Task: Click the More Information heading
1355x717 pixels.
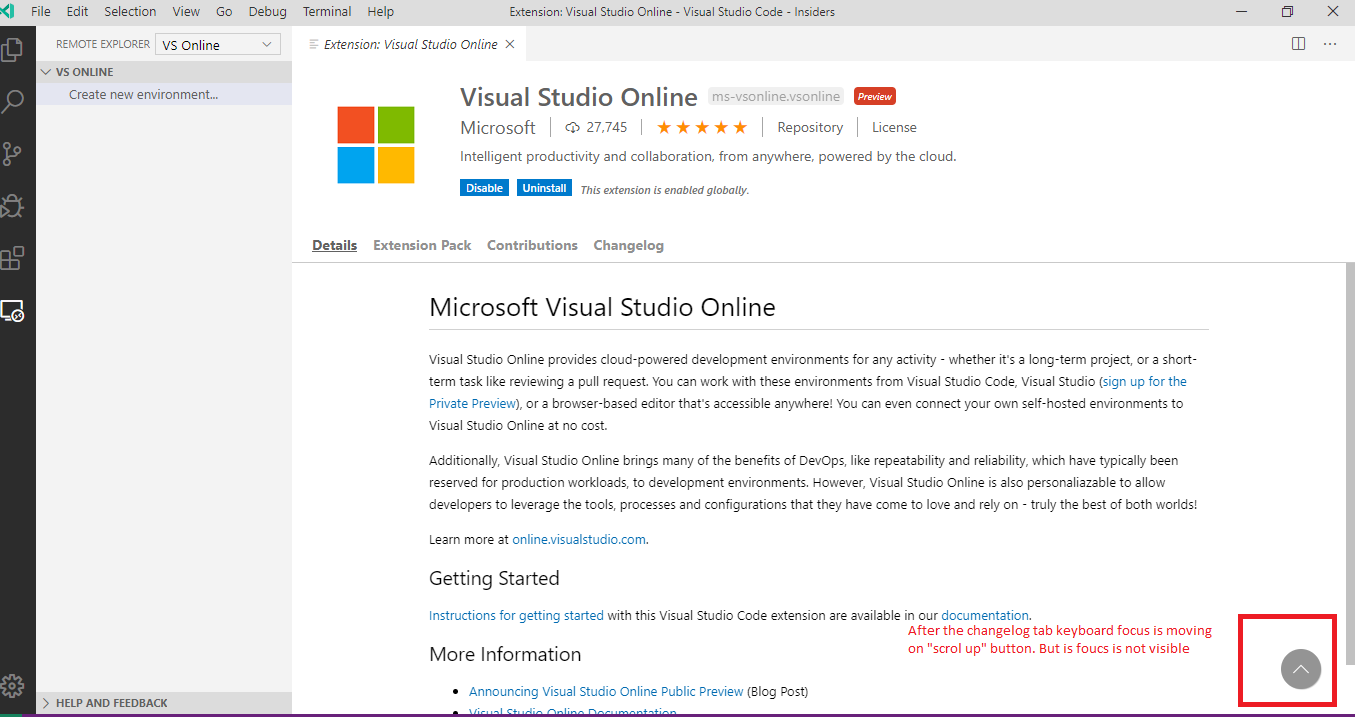Action: [505, 654]
